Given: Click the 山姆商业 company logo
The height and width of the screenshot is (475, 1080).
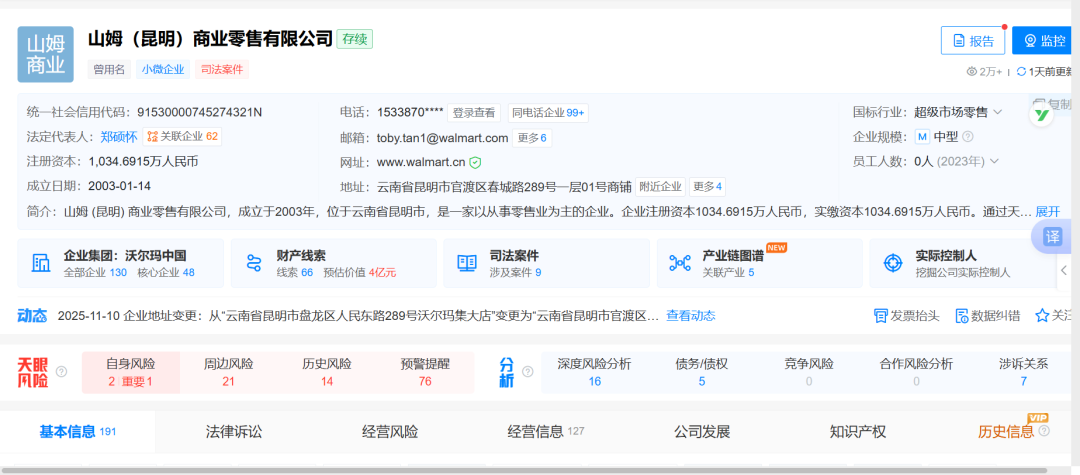Looking at the screenshot, I should pyautogui.click(x=45, y=54).
